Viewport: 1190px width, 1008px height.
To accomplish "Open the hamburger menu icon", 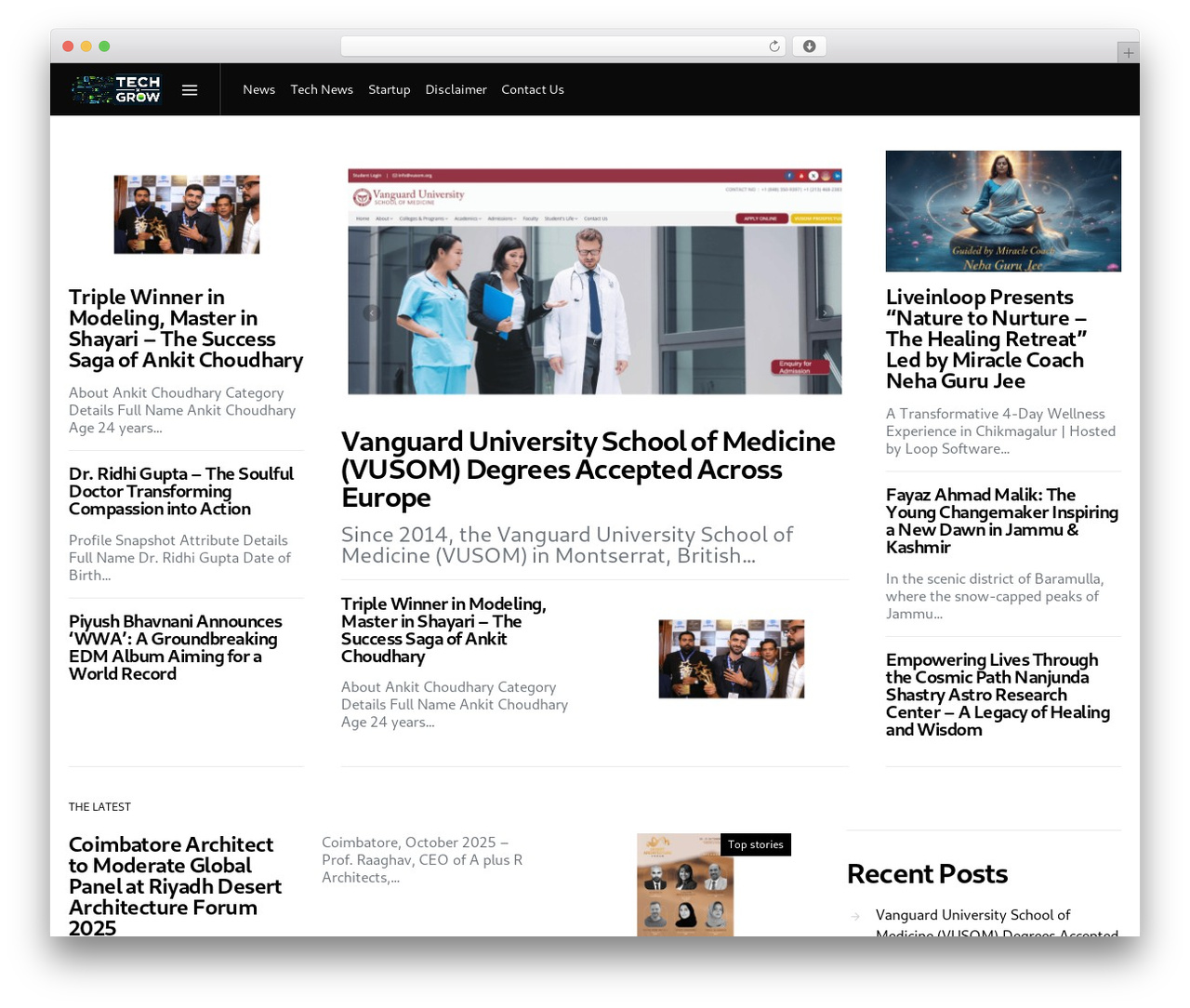I will pyautogui.click(x=190, y=90).
